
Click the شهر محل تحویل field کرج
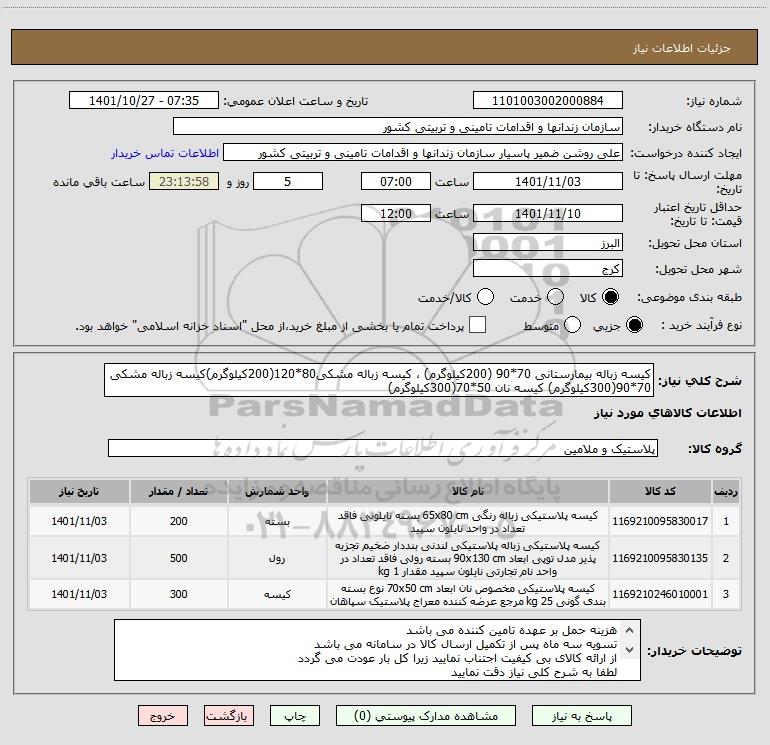tap(548, 269)
